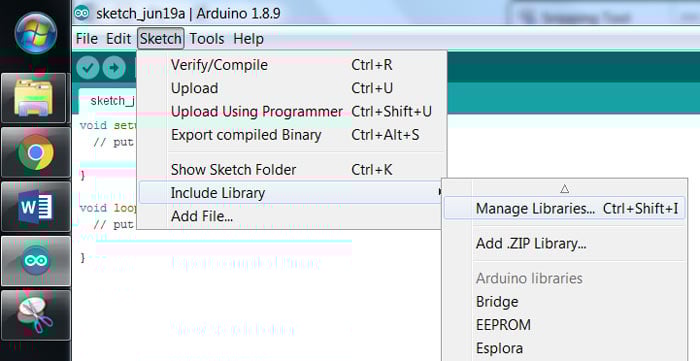This screenshot has height=361, width=700.
Task: Open Manage Libraries... from submenu
Action: 564,208
